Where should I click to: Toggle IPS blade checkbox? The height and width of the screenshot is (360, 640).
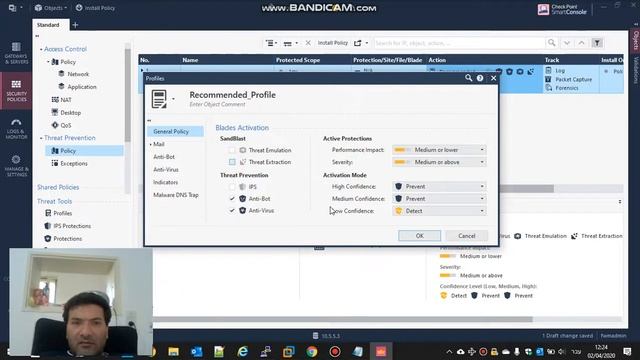pos(232,187)
